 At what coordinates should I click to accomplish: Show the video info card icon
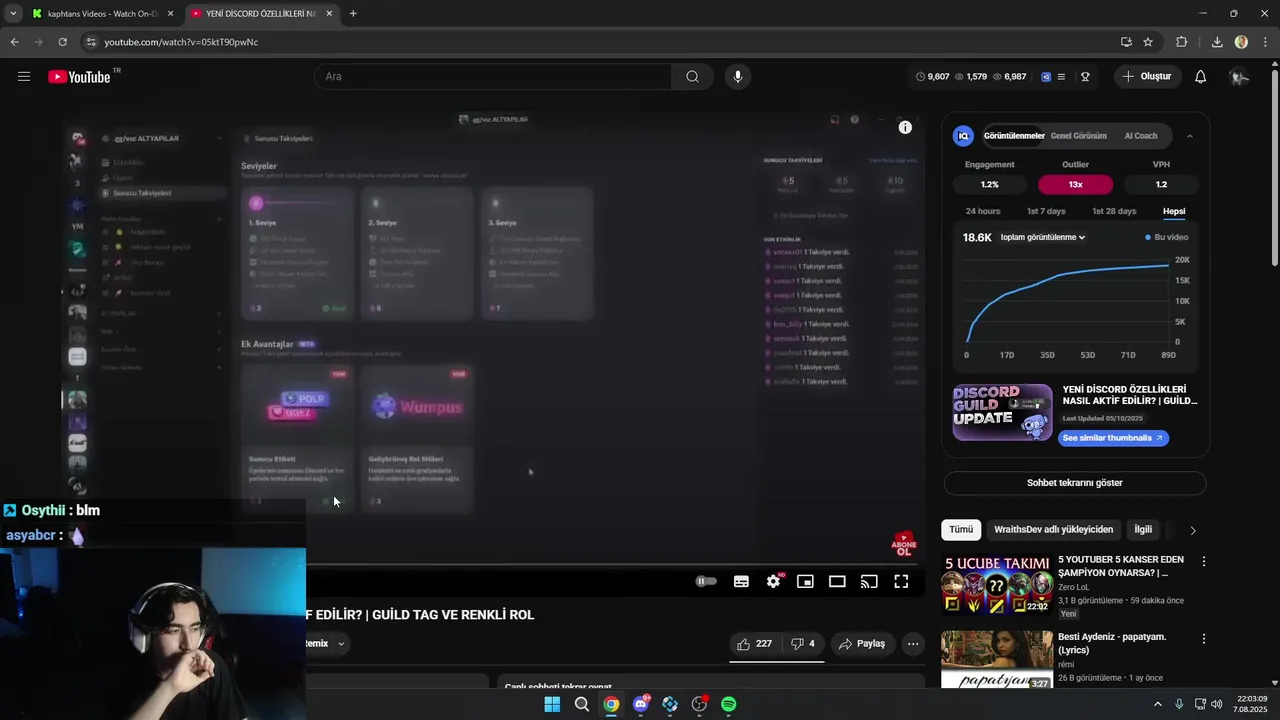905,127
